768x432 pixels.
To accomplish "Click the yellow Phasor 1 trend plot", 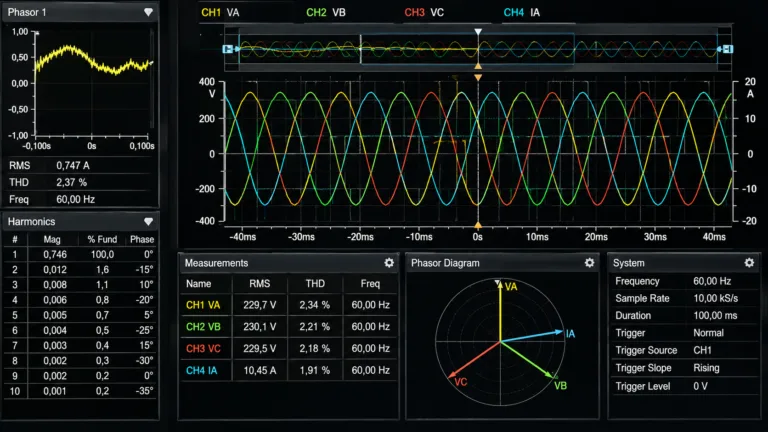I will pos(93,84).
